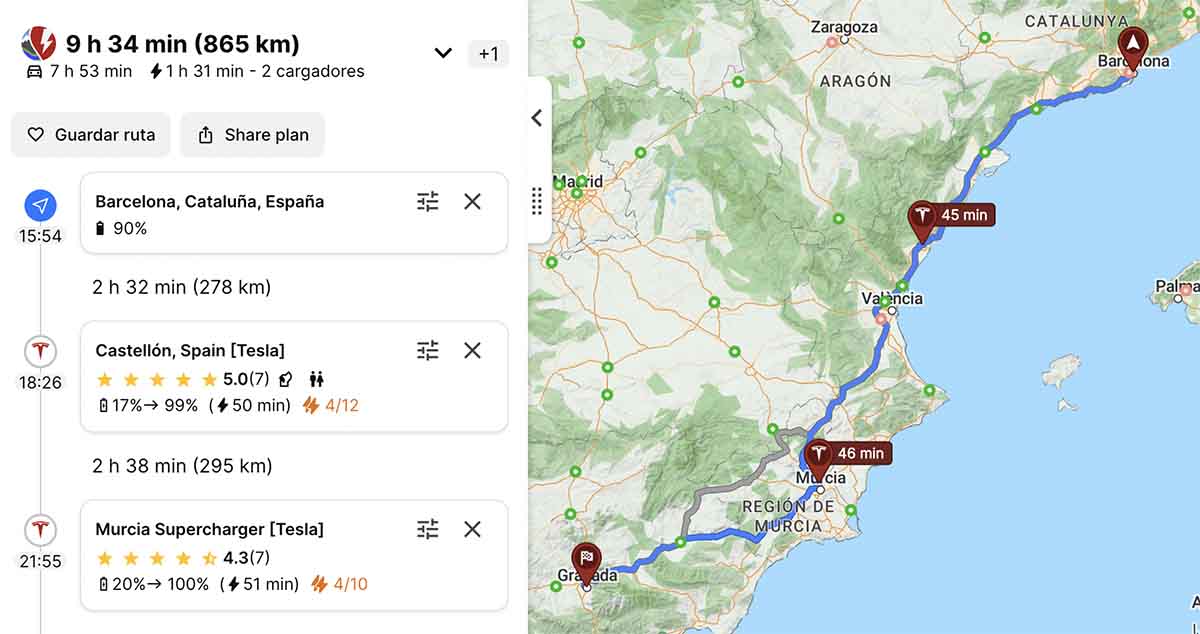Click the blue navigation start icon
Screen dimensions: 1200x634
tap(40, 206)
